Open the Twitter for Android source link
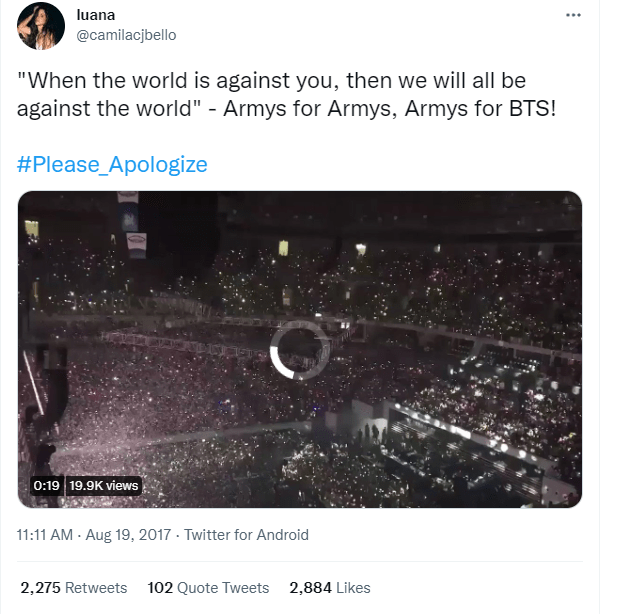The width and height of the screenshot is (623, 614). click(245, 535)
